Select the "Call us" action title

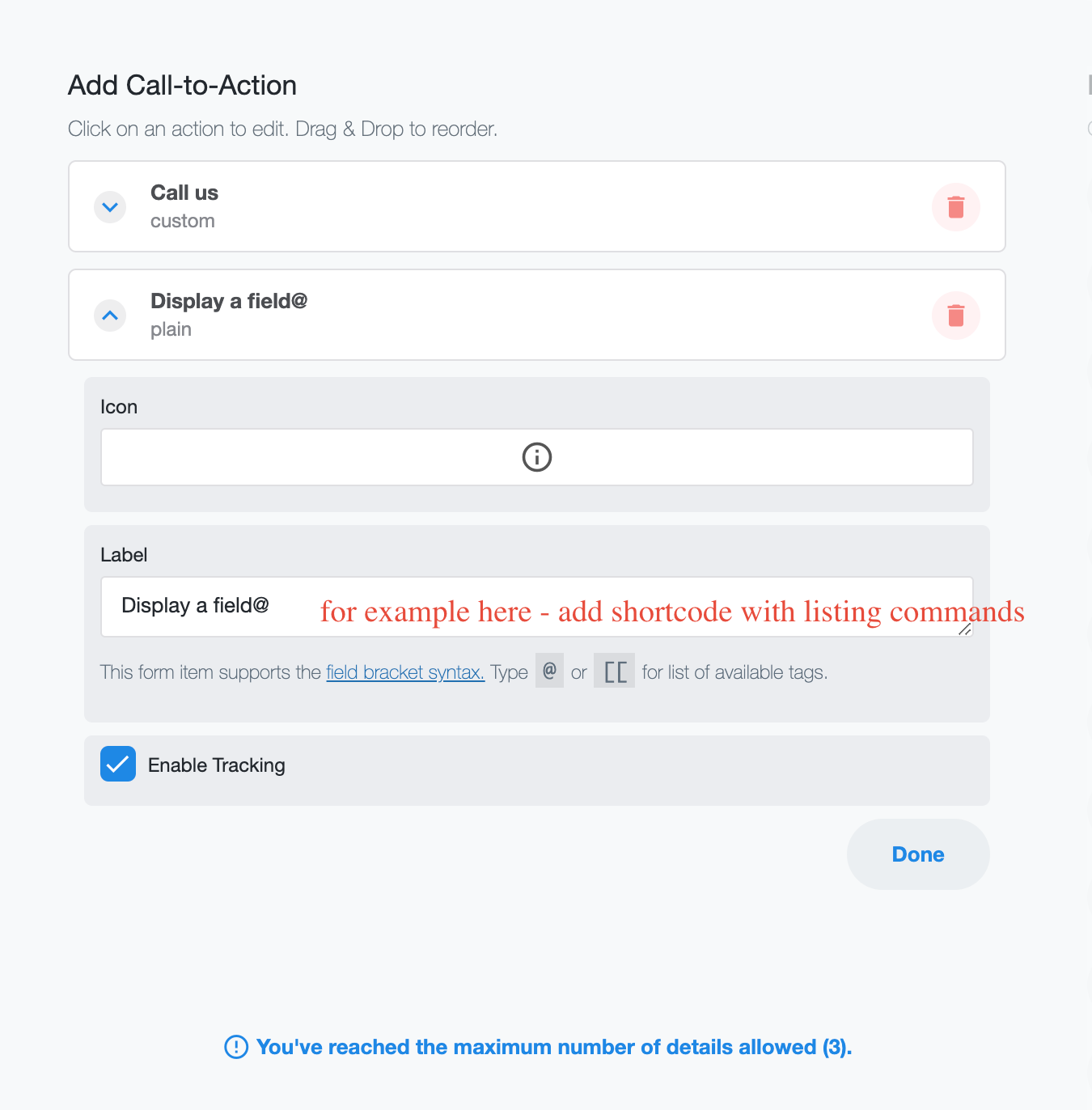[184, 193]
